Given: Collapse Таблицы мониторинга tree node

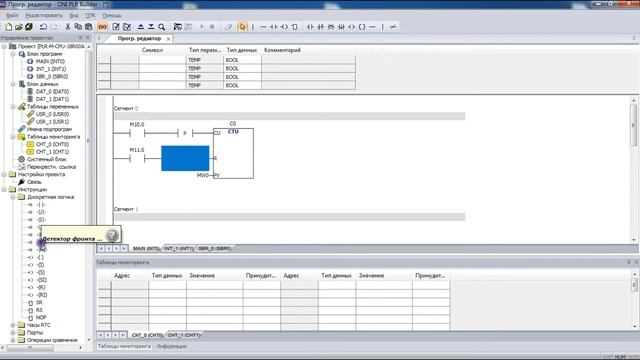Looking at the screenshot, I should [x=13, y=137].
